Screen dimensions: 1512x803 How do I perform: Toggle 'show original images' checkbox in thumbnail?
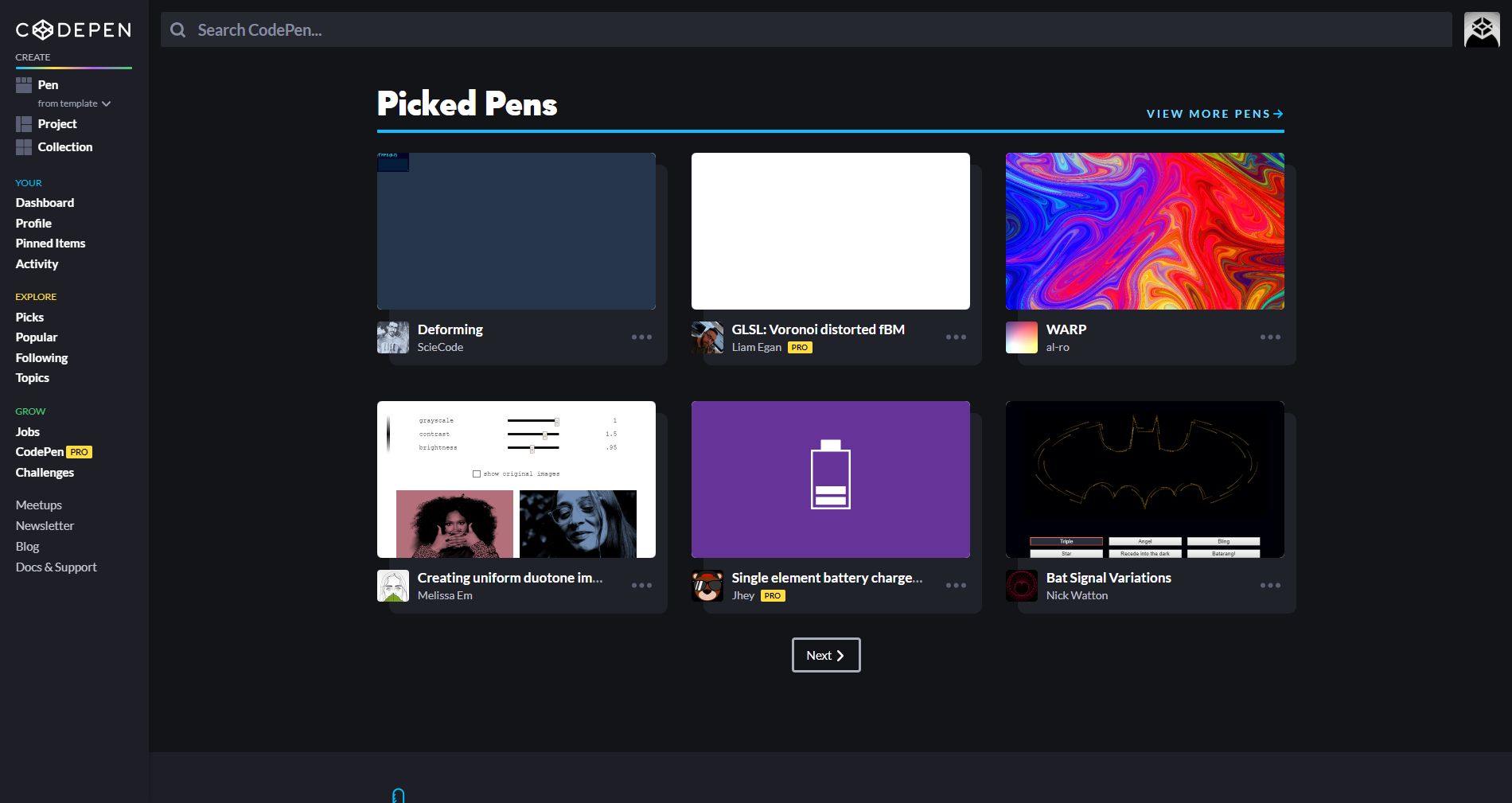coord(477,474)
